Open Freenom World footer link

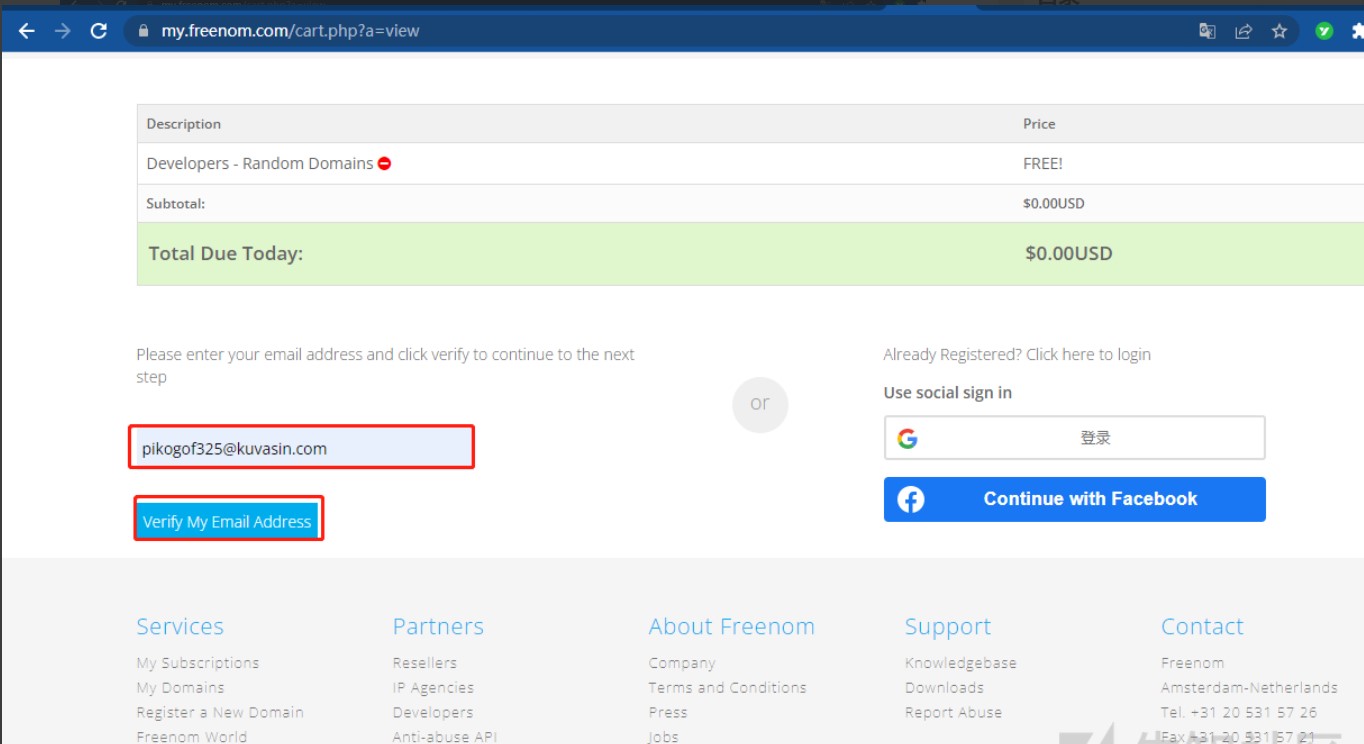pos(192,737)
